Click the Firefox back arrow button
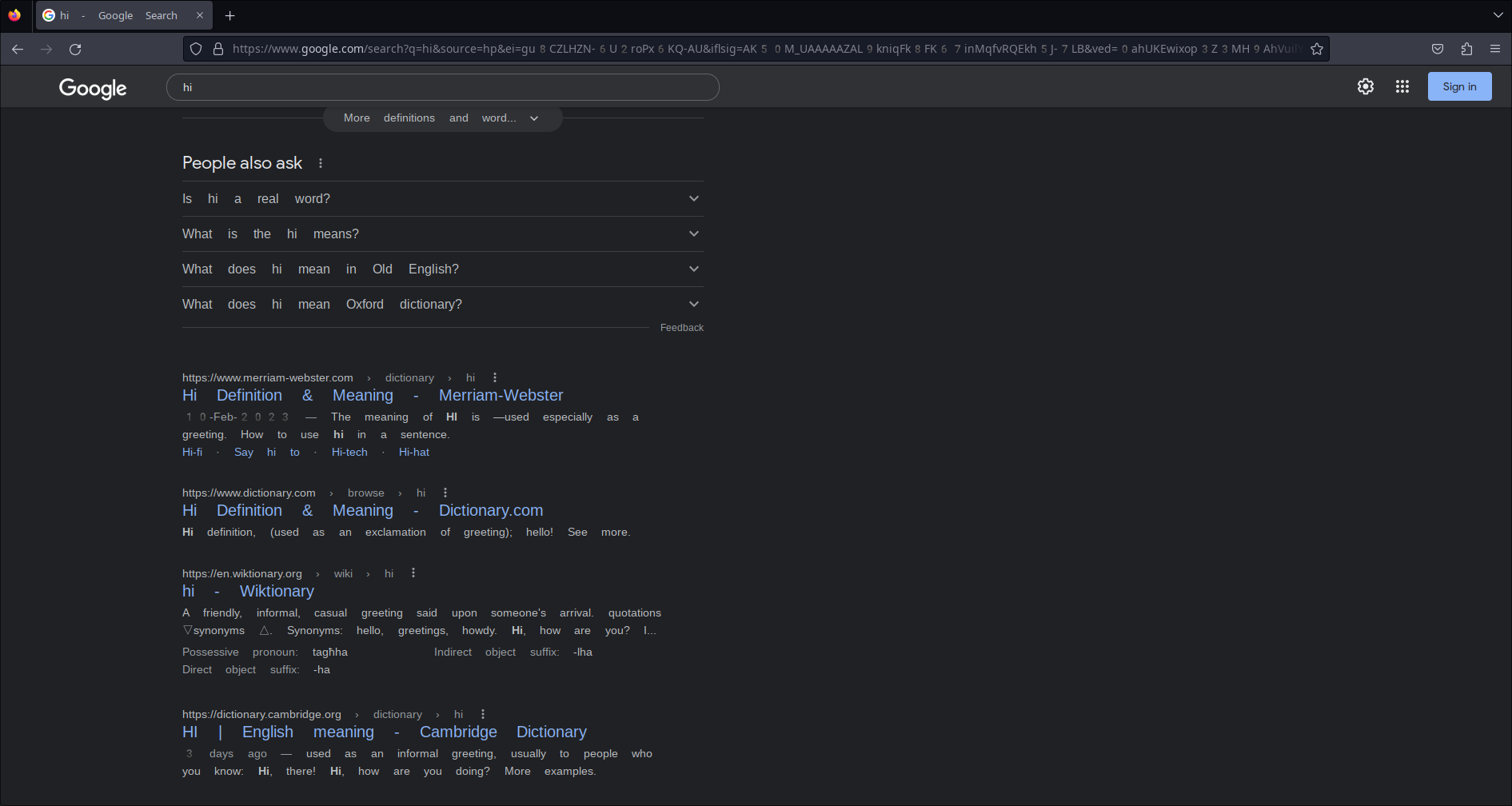This screenshot has height=806, width=1512. point(18,49)
